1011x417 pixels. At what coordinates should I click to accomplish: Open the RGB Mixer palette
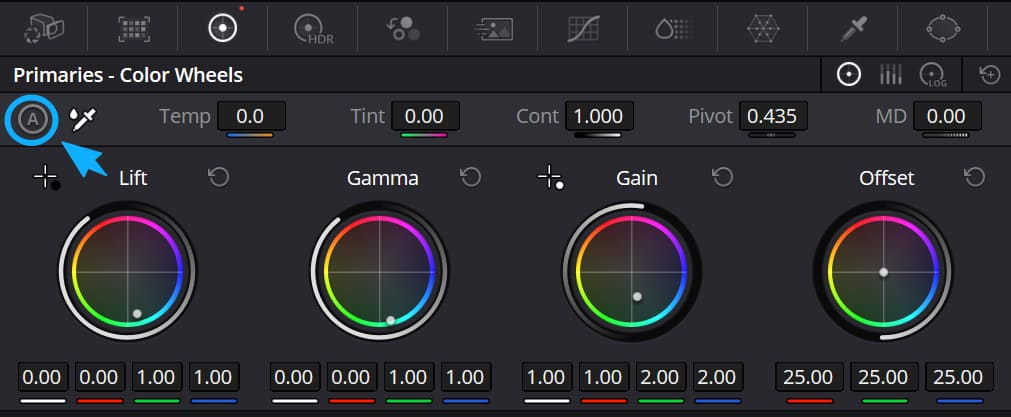[403, 28]
